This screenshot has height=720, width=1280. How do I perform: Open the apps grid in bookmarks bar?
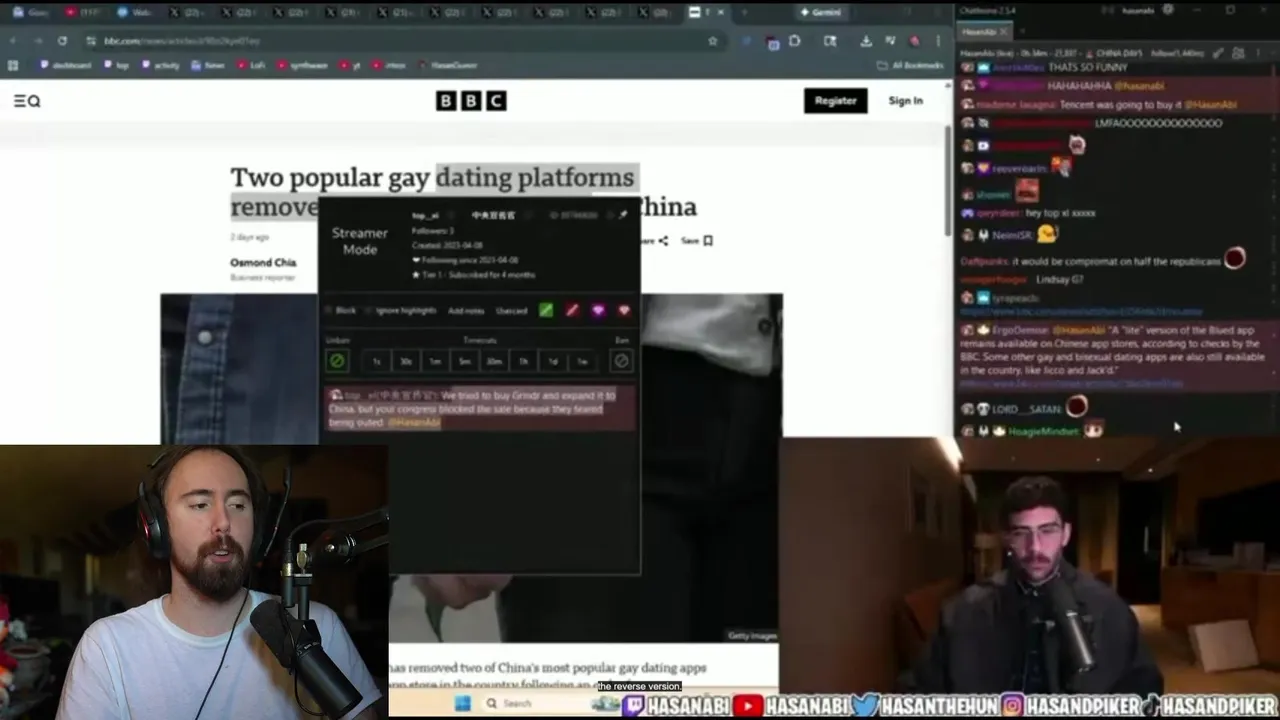pyautogui.click(x=13, y=65)
